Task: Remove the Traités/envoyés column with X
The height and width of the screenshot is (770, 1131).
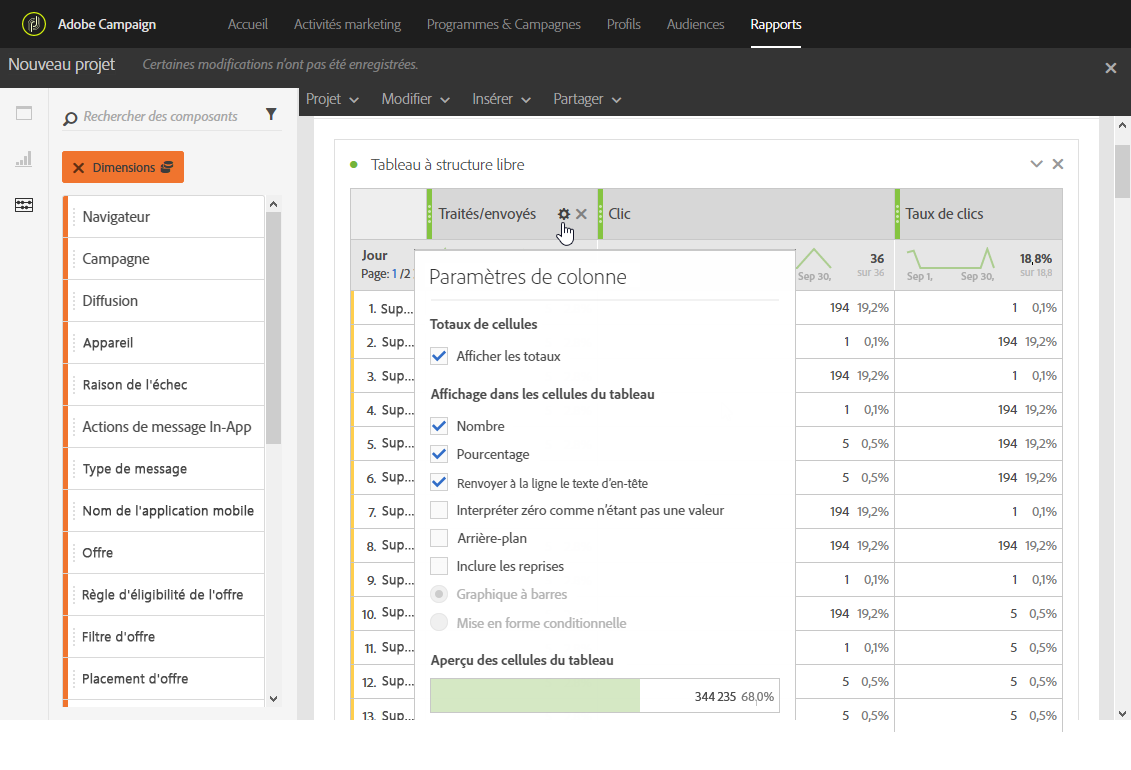Action: [x=581, y=214]
